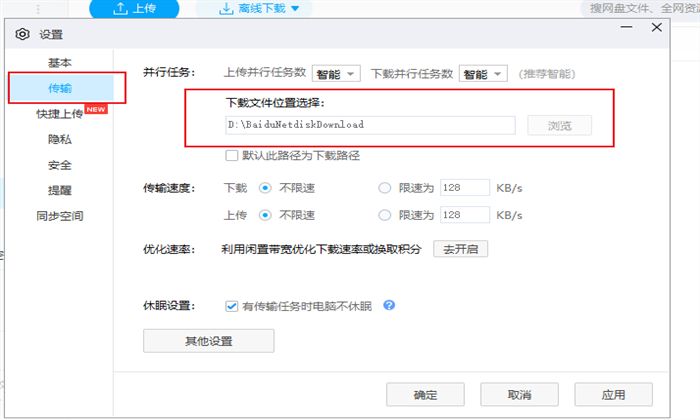Click the 上传 upload button in main window
This screenshot has height=420, width=700.
click(134, 8)
